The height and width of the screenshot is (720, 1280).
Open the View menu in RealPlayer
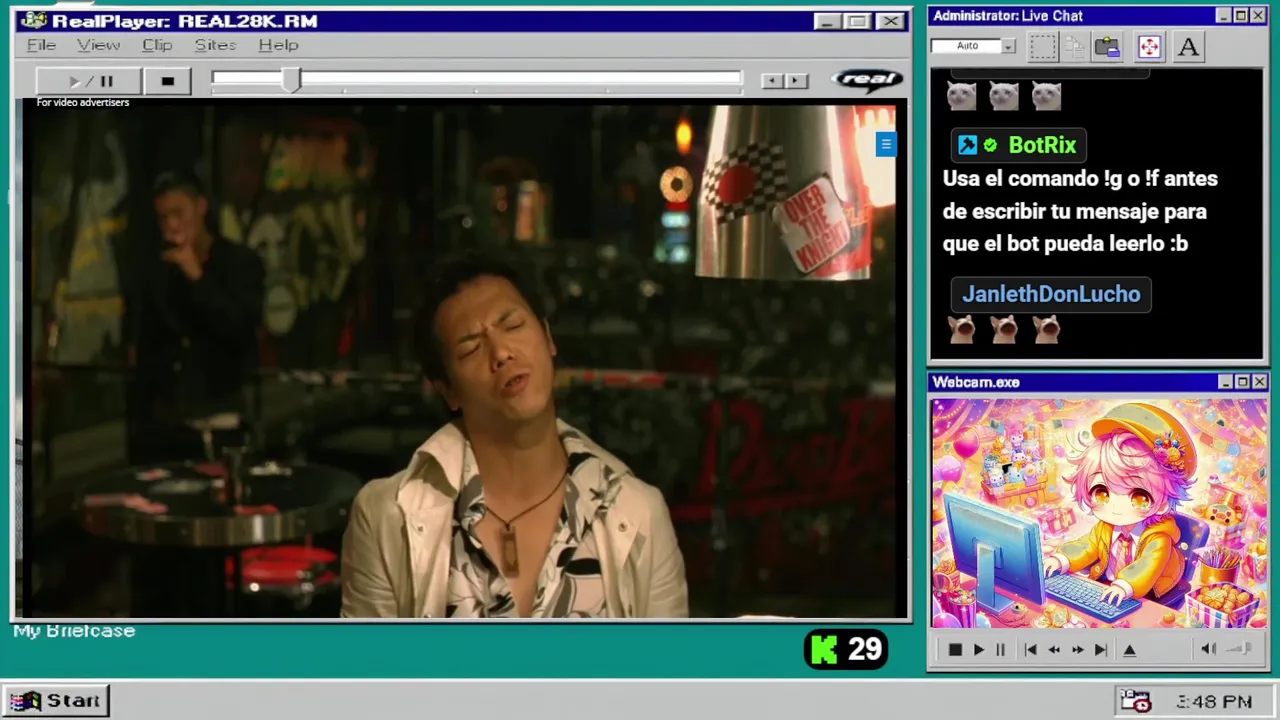click(x=98, y=45)
